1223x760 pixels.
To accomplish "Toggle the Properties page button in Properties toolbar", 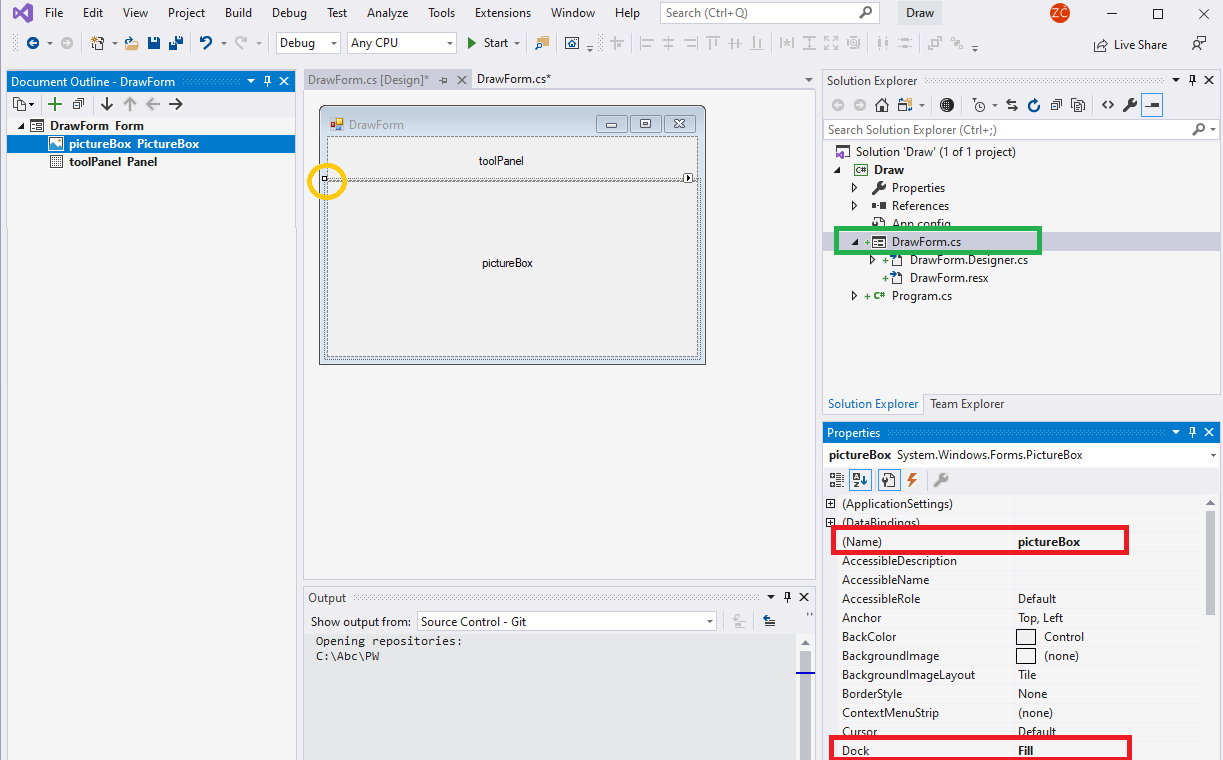I will 887,480.
